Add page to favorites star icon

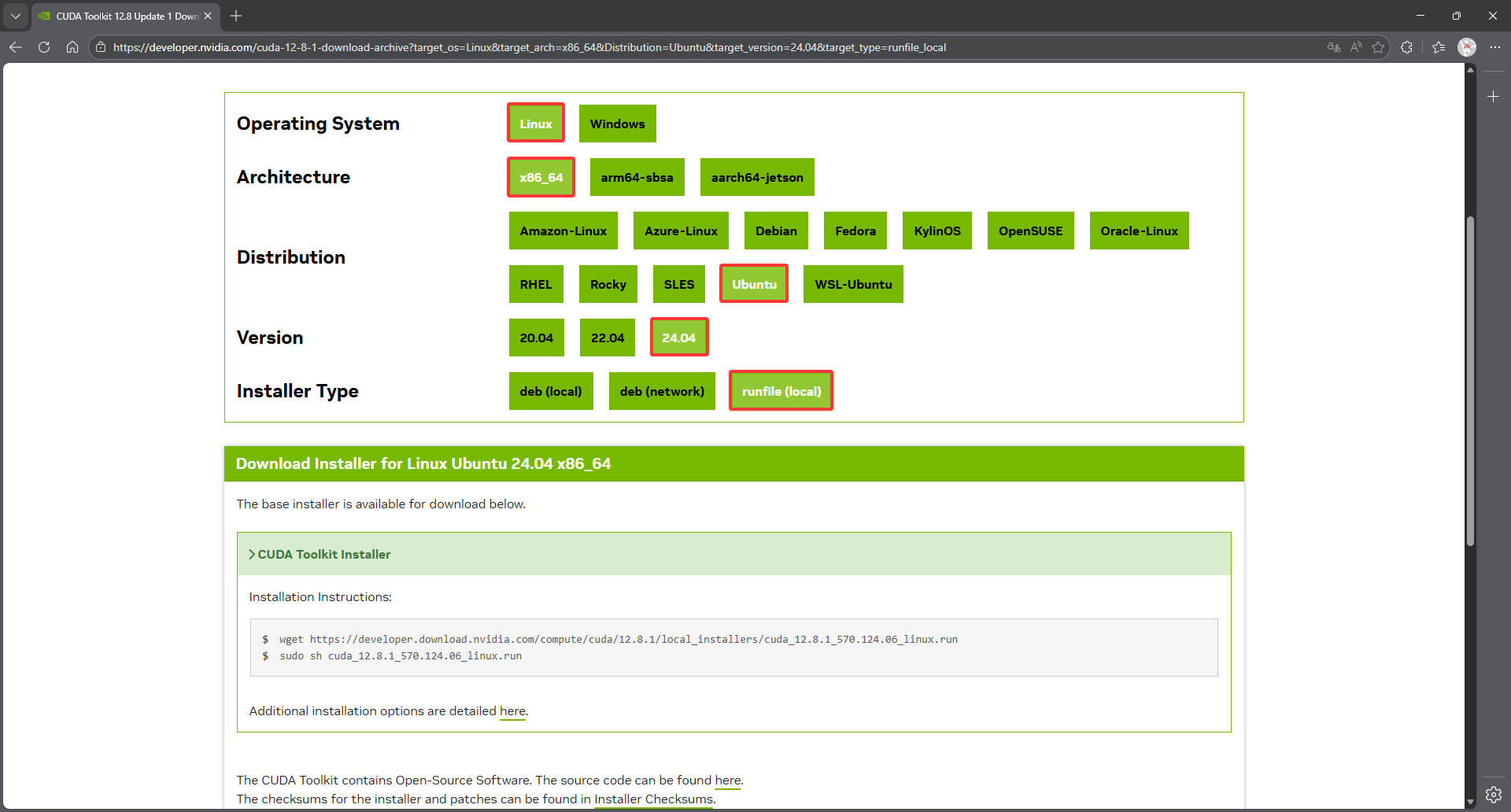click(1378, 47)
